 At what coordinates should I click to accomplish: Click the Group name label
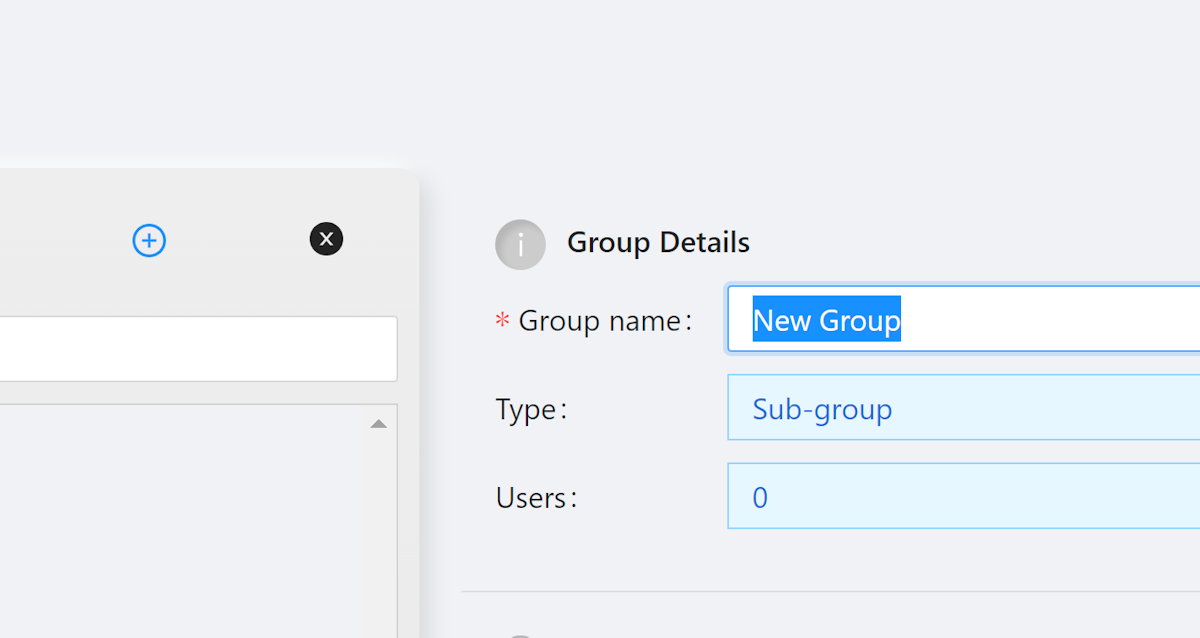tap(604, 321)
